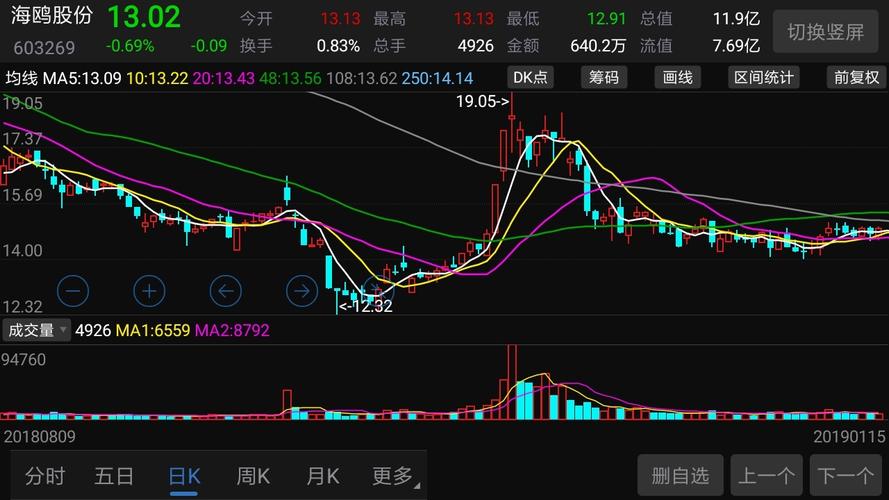
Task: Switch to the 分时 tab
Action: click(45, 476)
